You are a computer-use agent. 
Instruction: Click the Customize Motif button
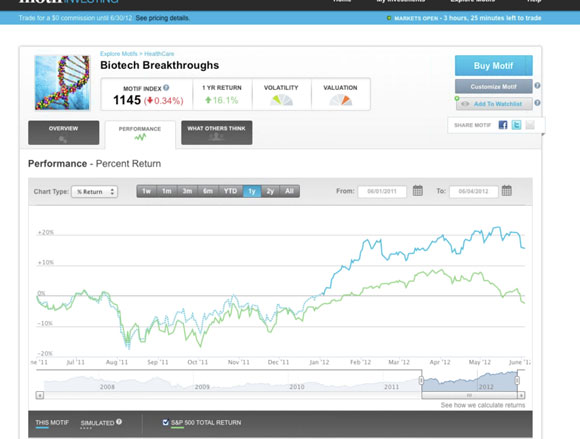click(x=493, y=87)
